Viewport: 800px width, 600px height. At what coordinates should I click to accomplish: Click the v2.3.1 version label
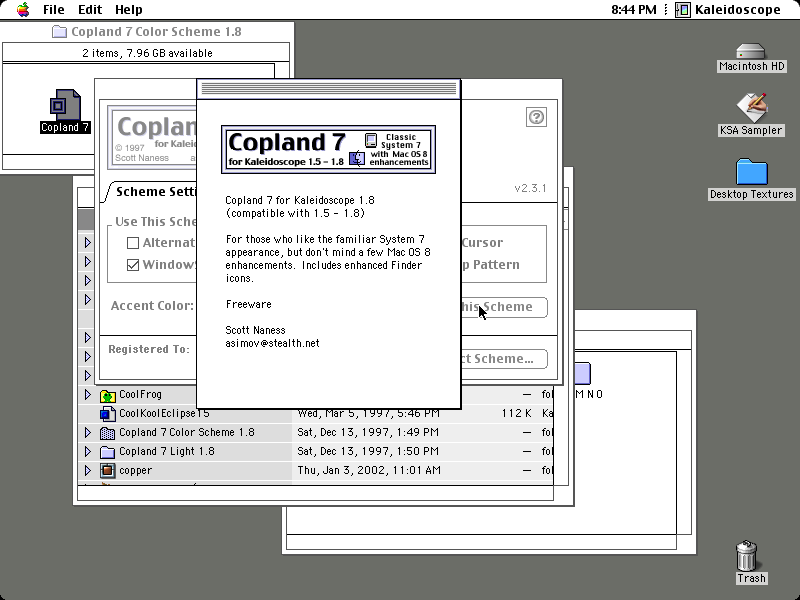531,188
